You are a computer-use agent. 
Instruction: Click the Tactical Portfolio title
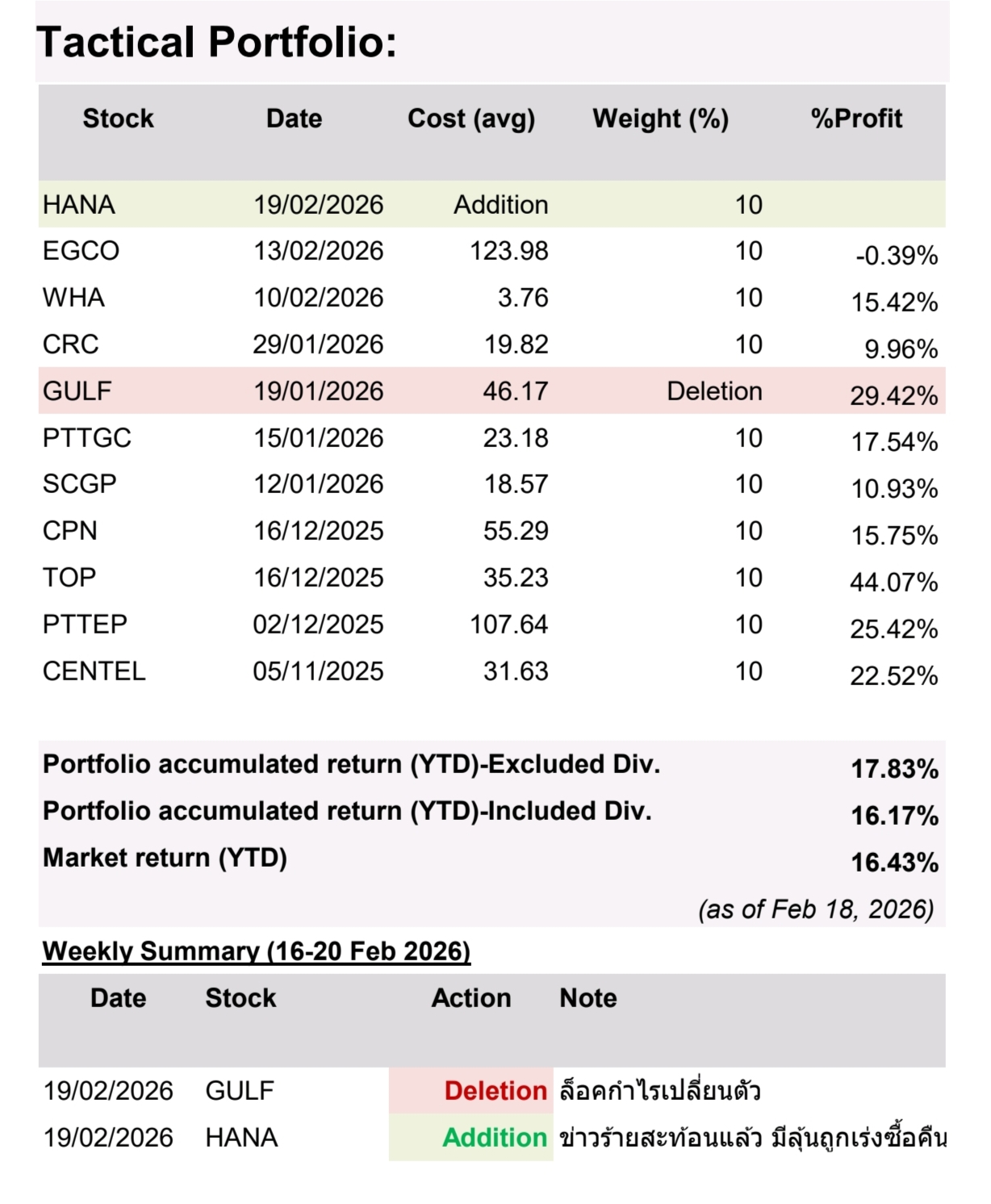click(216, 42)
